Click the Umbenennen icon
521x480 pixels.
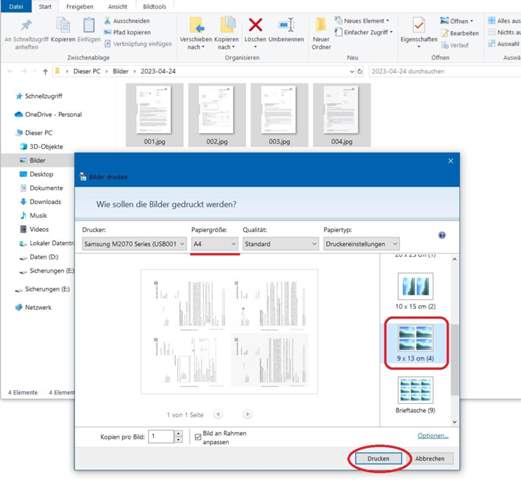(286, 25)
